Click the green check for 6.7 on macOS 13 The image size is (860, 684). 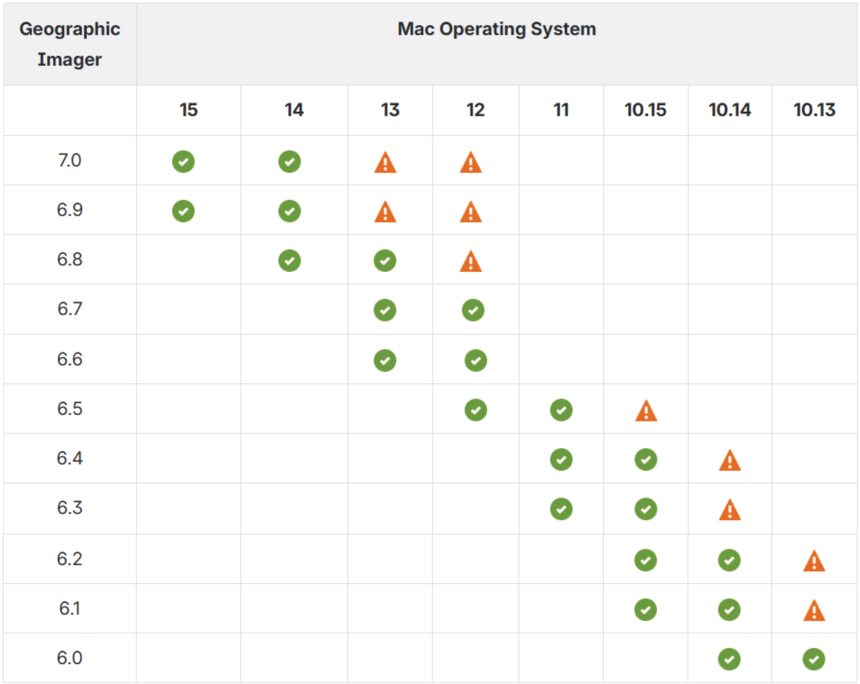click(385, 310)
